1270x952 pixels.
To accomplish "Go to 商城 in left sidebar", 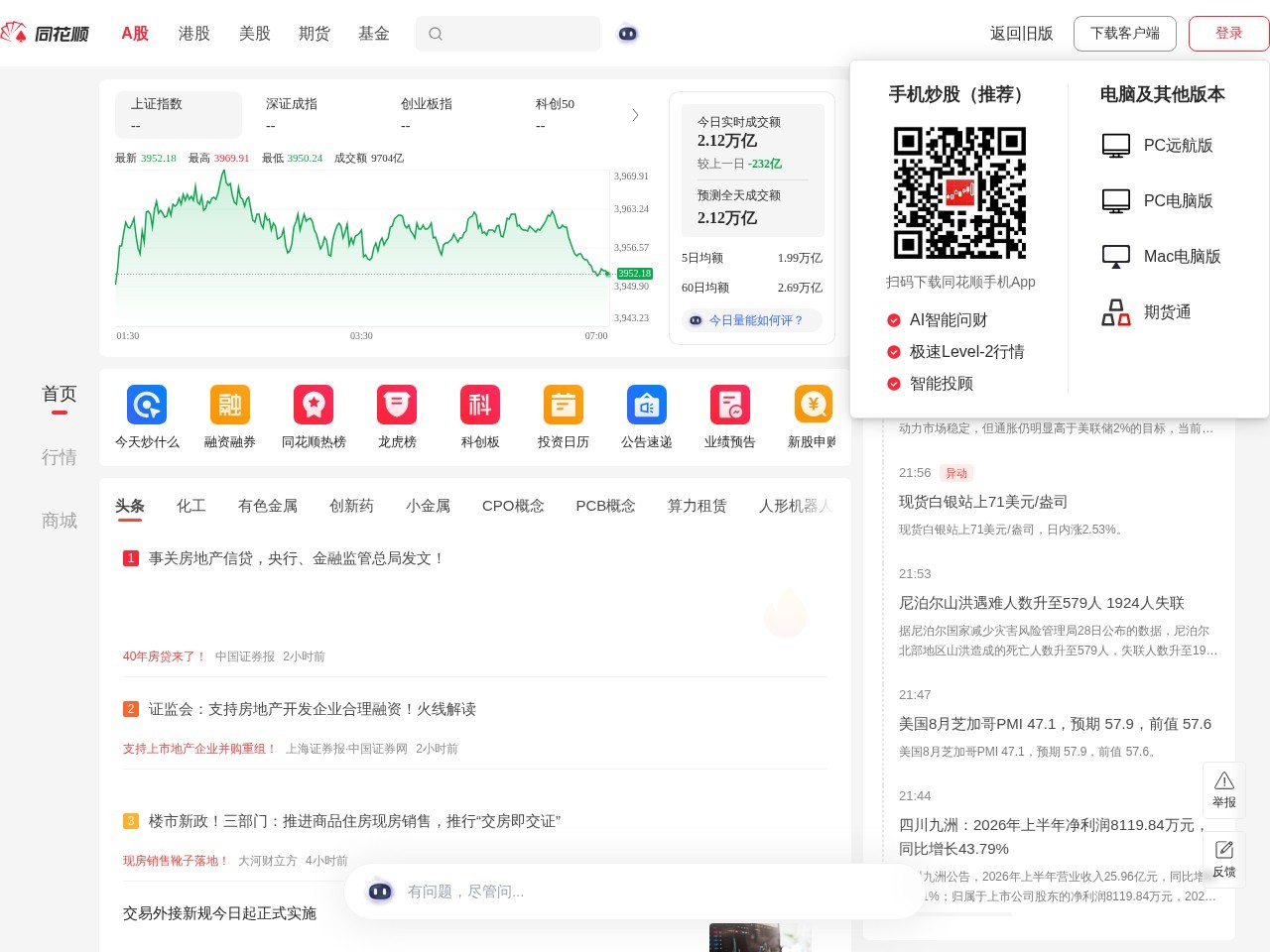I will (x=60, y=521).
